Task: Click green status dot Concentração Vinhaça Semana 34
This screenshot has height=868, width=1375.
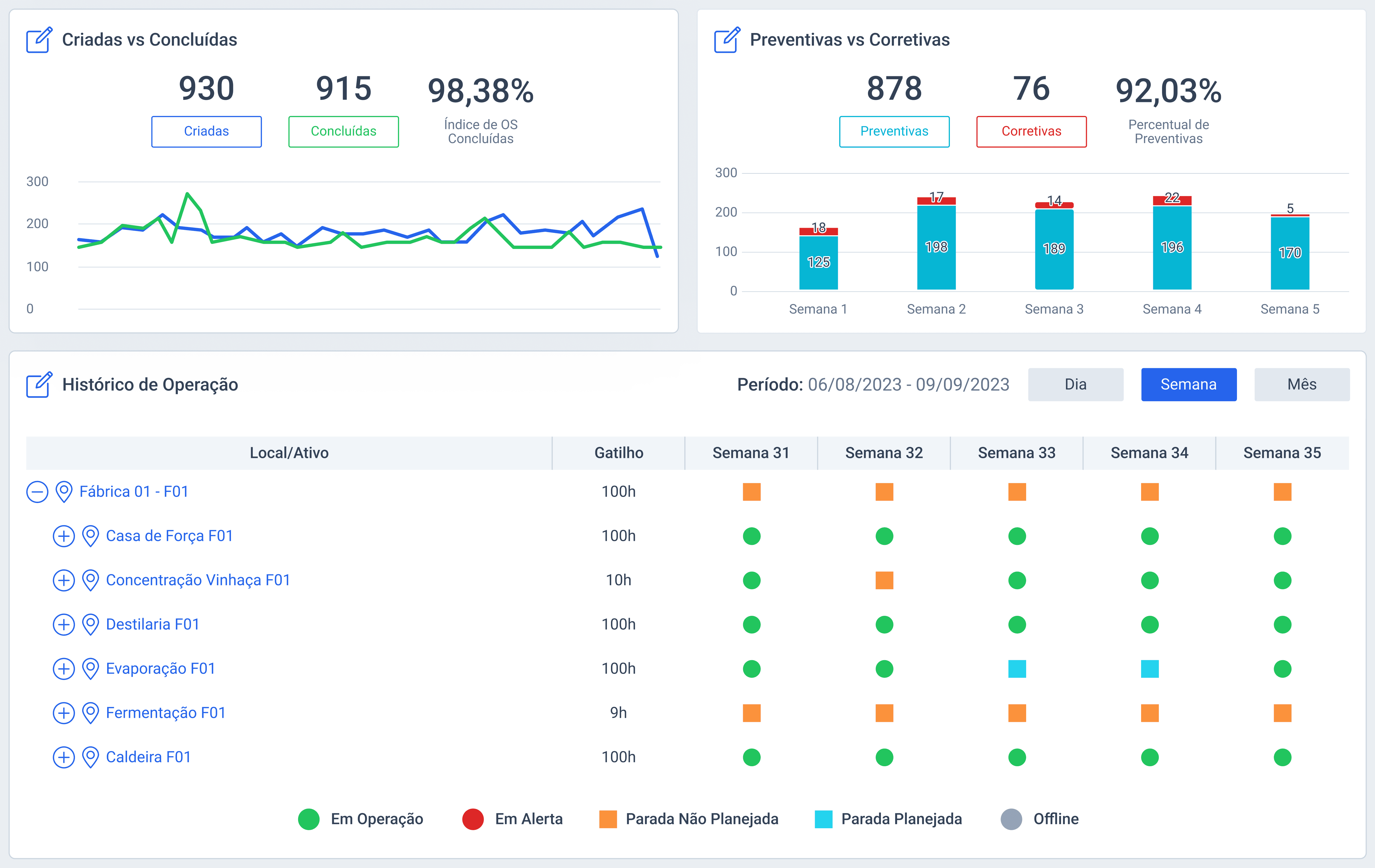Action: pos(1149,580)
